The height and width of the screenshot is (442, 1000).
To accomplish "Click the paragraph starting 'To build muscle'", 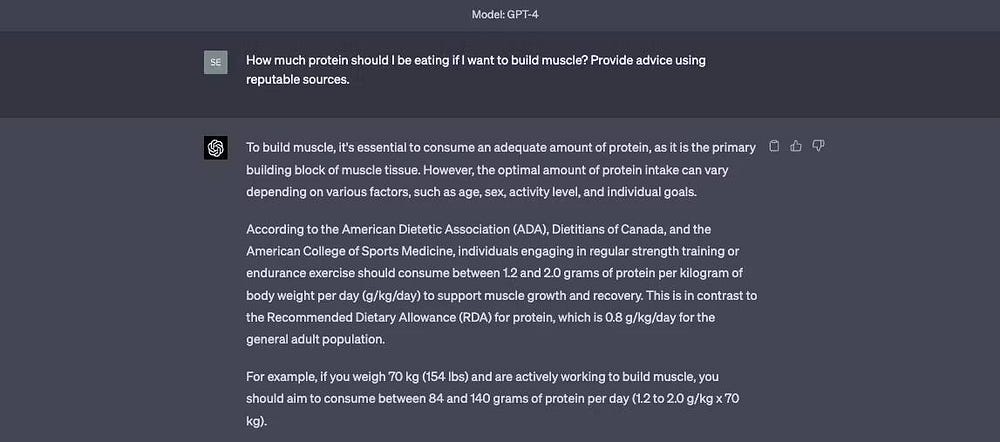I will 500,168.
